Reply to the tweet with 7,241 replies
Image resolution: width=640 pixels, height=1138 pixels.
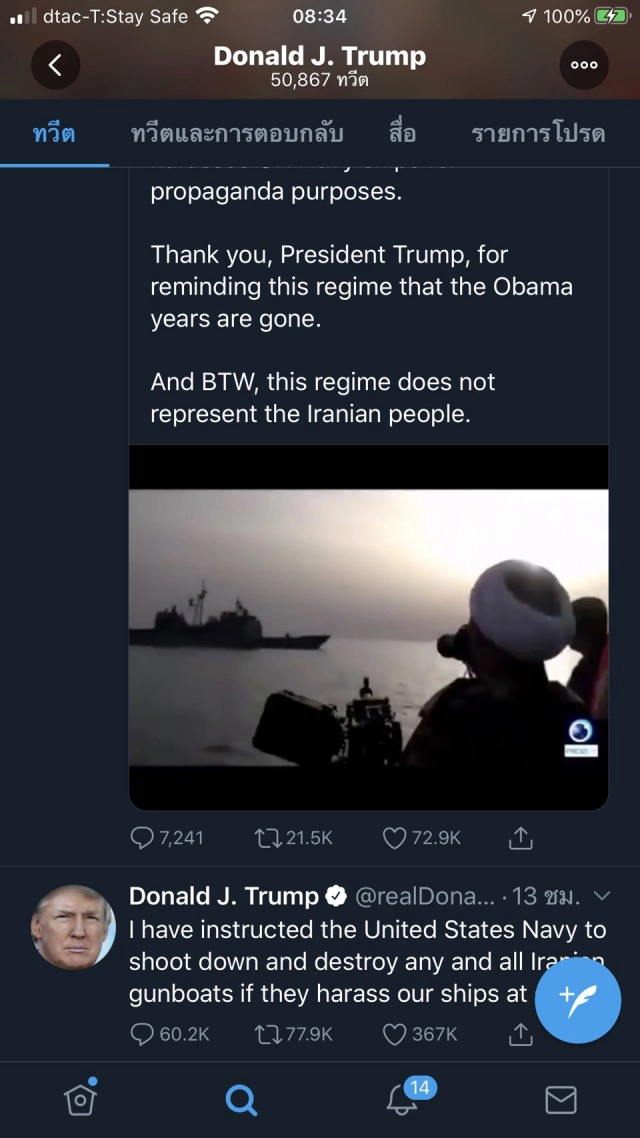point(143,838)
